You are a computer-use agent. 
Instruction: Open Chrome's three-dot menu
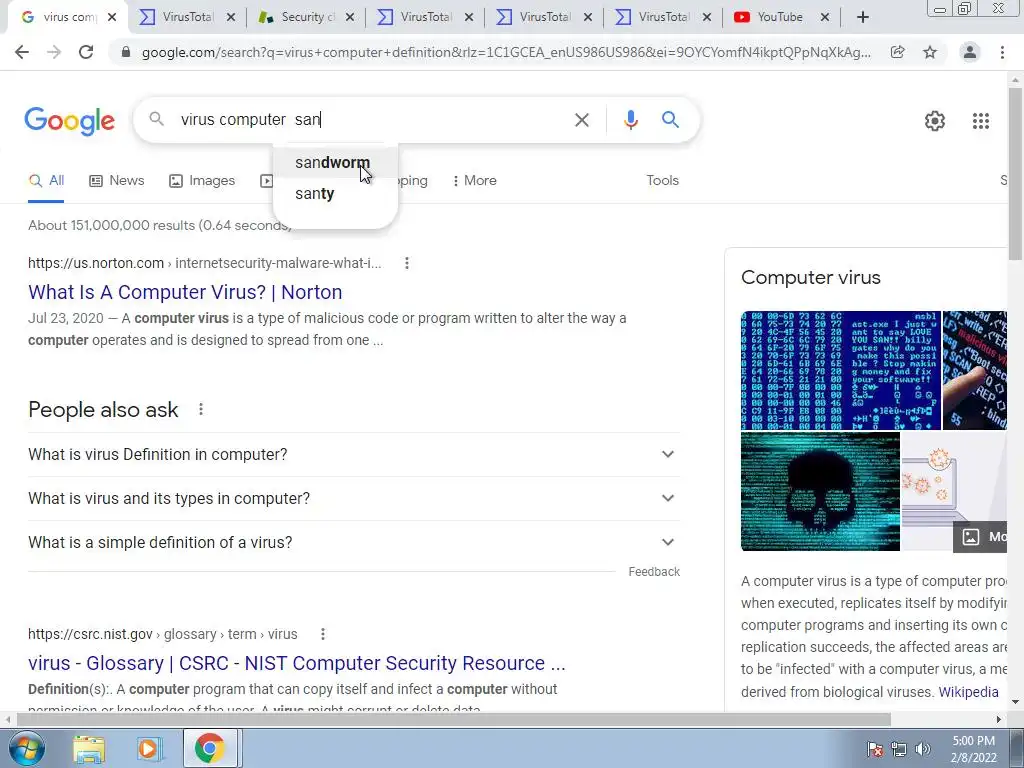coord(1002,52)
